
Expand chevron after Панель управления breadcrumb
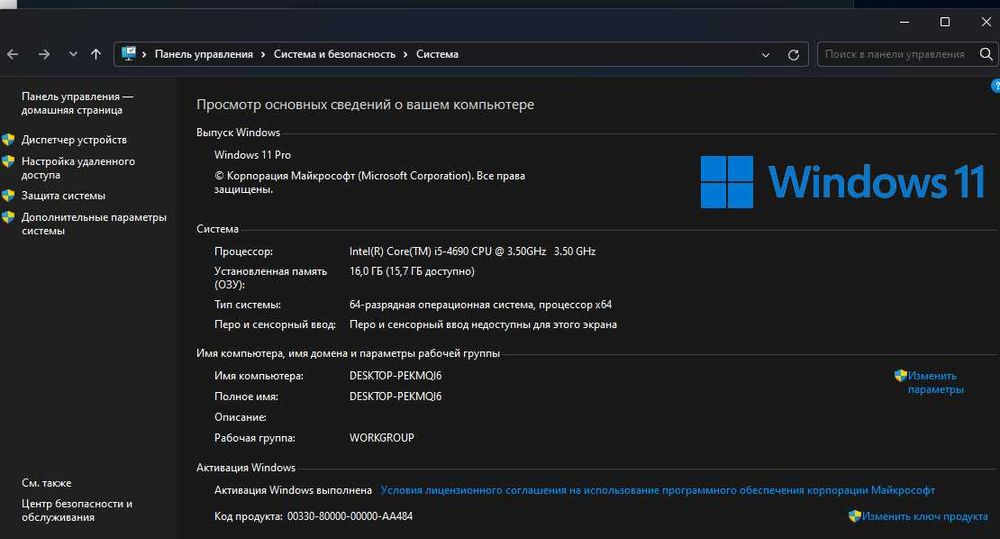(264, 55)
